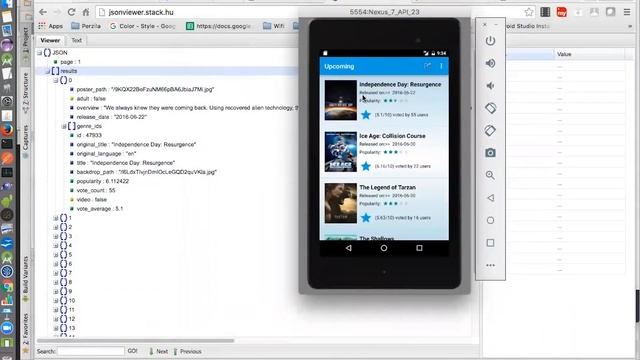Image resolution: width=640 pixels, height=360 pixels.
Task: Take an emulator screenshot with the camera icon
Action: 490,153
